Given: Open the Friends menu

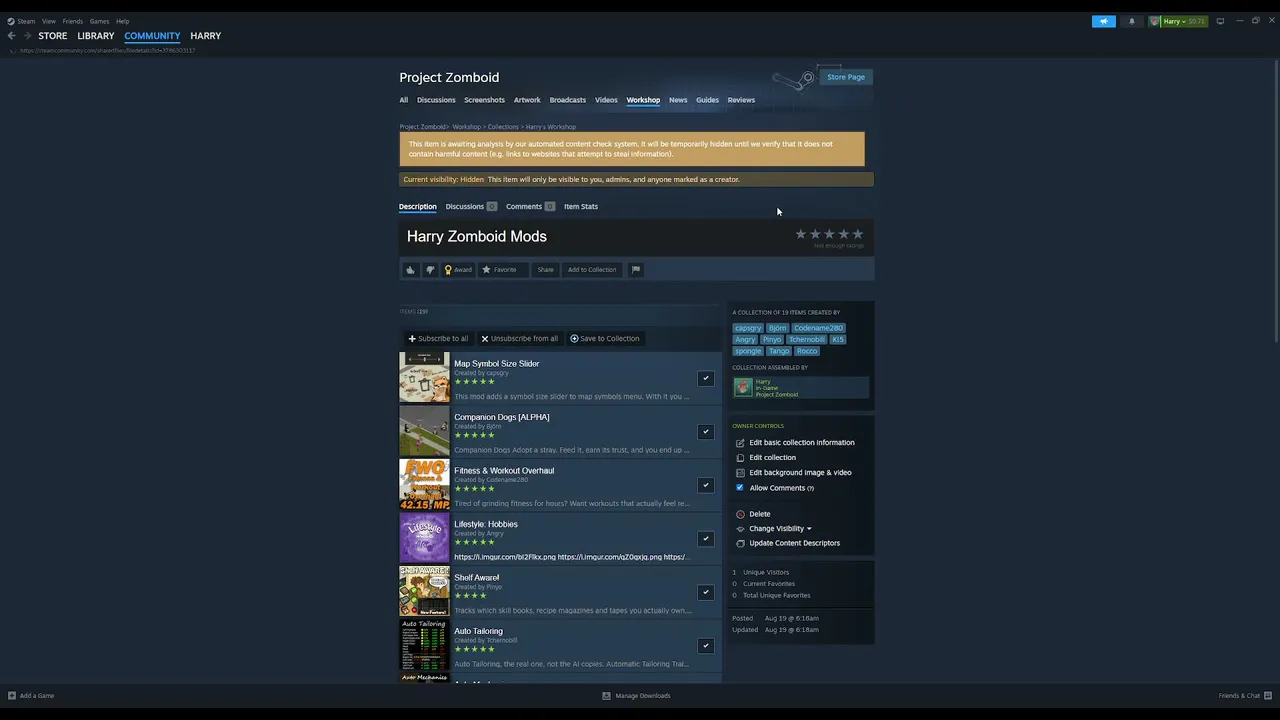Looking at the screenshot, I should click(x=73, y=21).
